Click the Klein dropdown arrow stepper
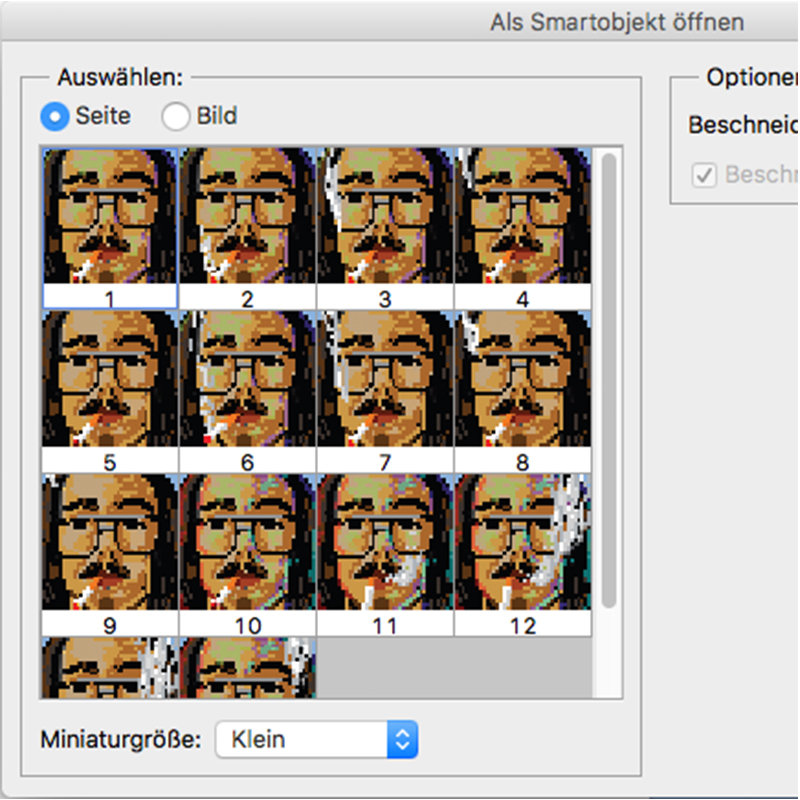Image resolution: width=800 pixels, height=800 pixels. pos(402,740)
